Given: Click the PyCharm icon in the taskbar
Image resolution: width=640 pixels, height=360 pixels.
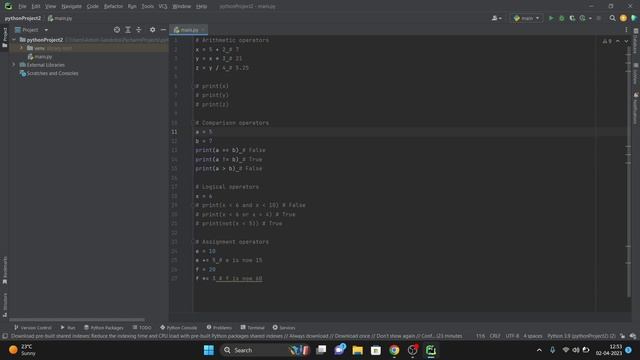Looking at the screenshot, I should tap(431, 350).
